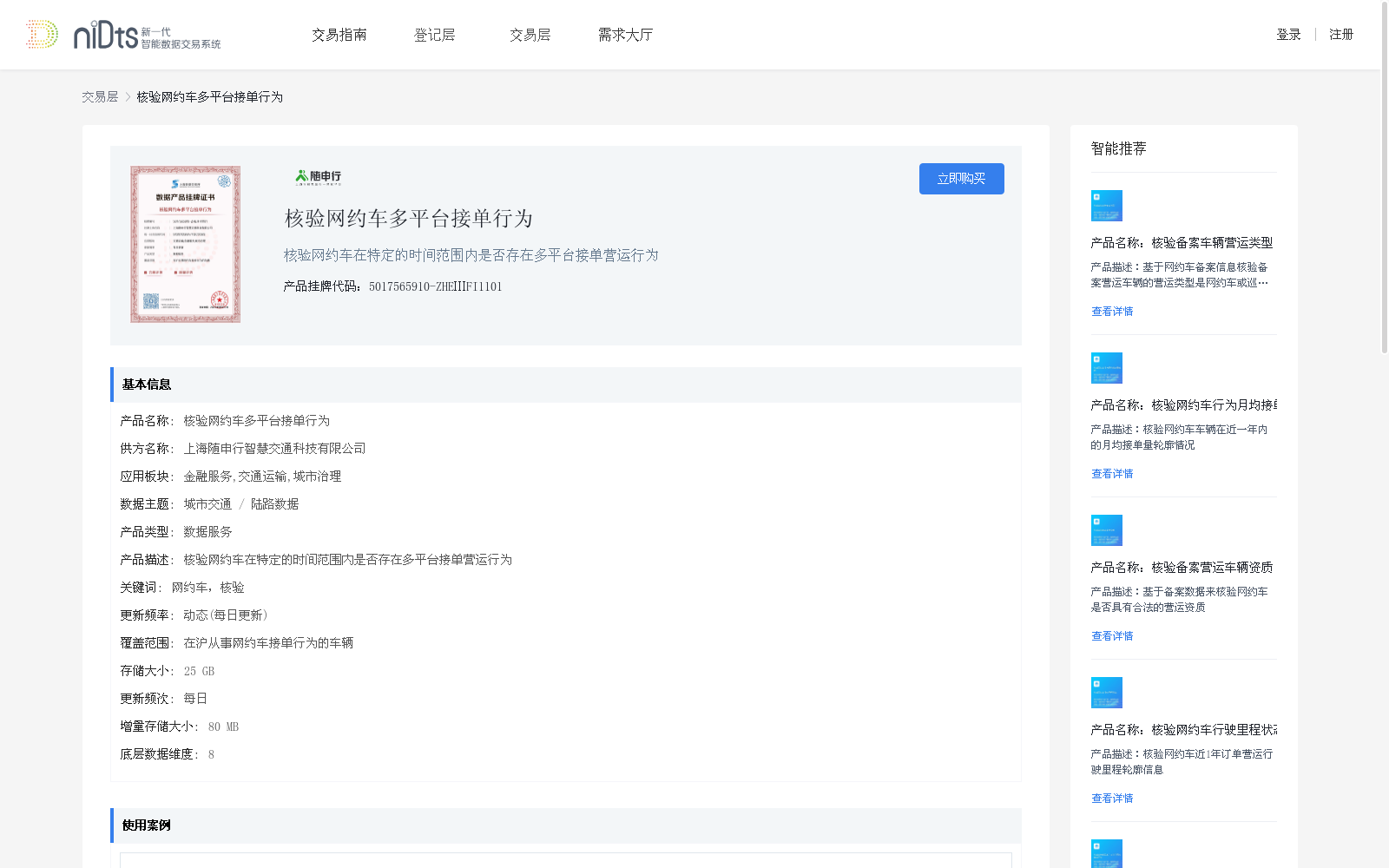Click keywords 网约车，核验
The image size is (1389, 868).
207,588
